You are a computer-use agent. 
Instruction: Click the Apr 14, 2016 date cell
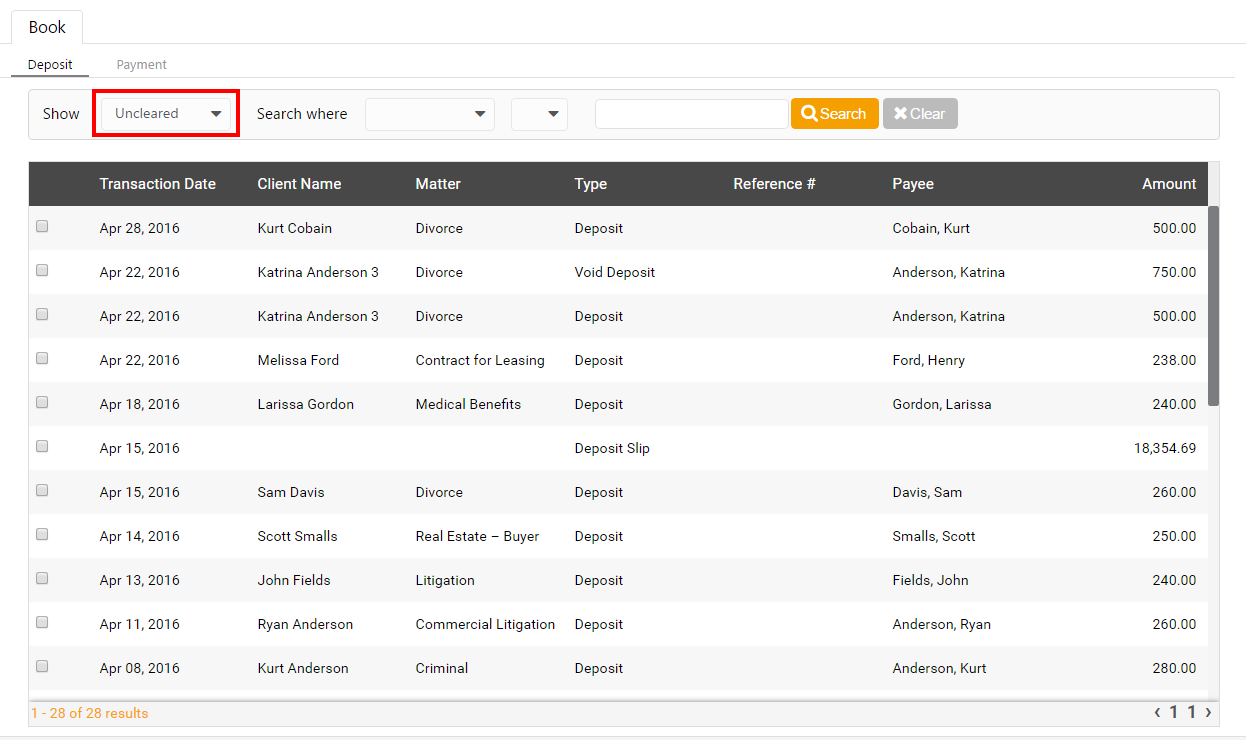click(140, 536)
